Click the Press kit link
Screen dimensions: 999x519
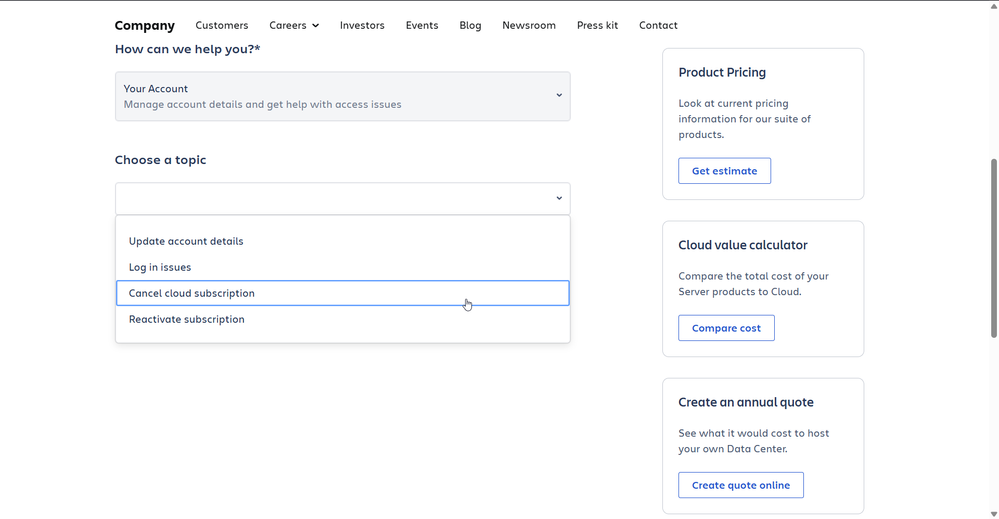coord(597,25)
